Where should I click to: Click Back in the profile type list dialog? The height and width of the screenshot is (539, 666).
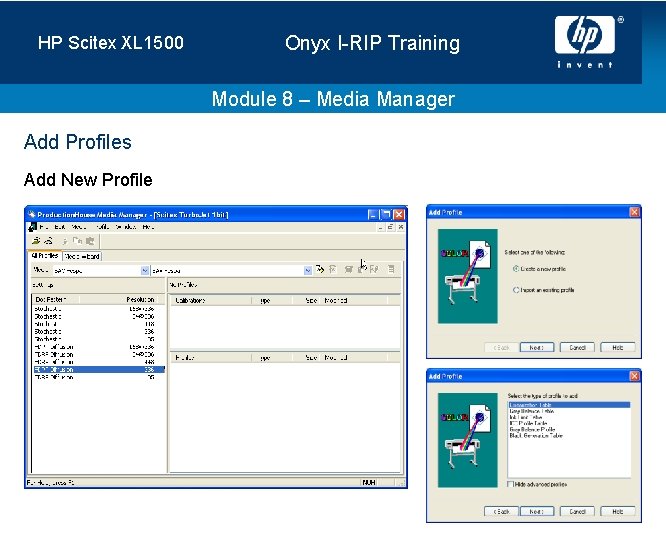coord(501,511)
